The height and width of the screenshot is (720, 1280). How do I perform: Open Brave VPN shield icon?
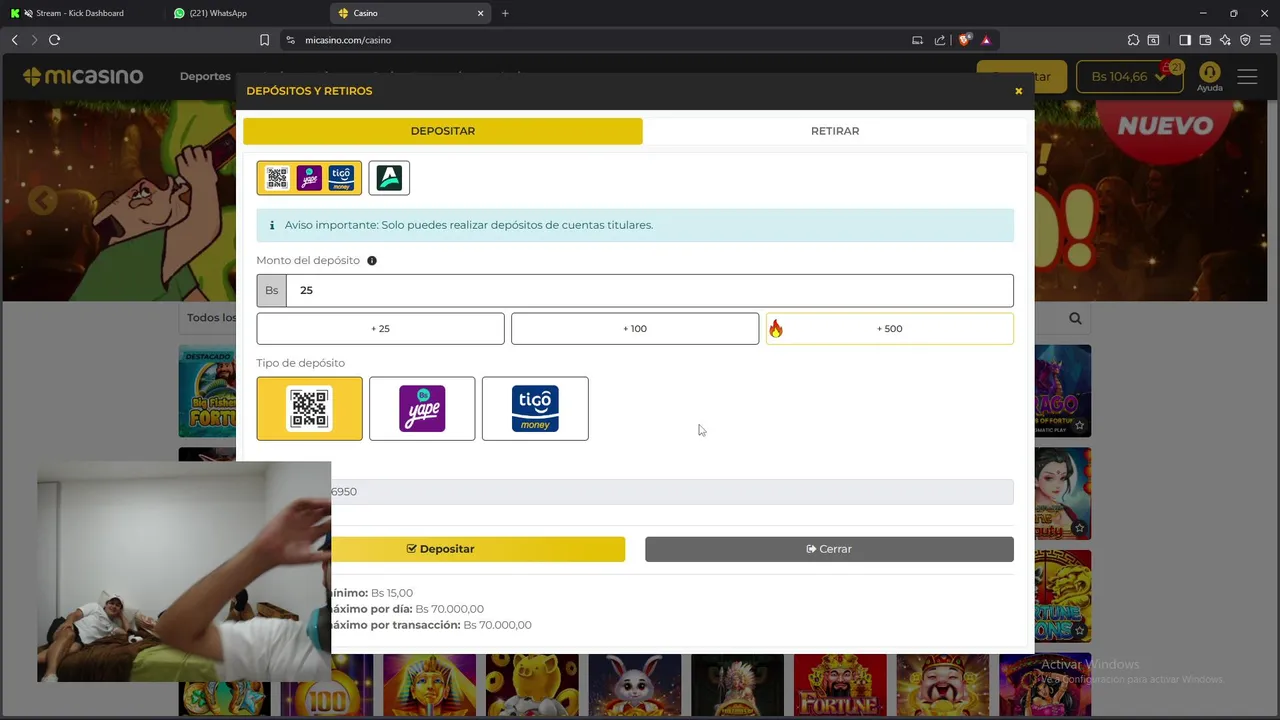pyautogui.click(x=1245, y=40)
